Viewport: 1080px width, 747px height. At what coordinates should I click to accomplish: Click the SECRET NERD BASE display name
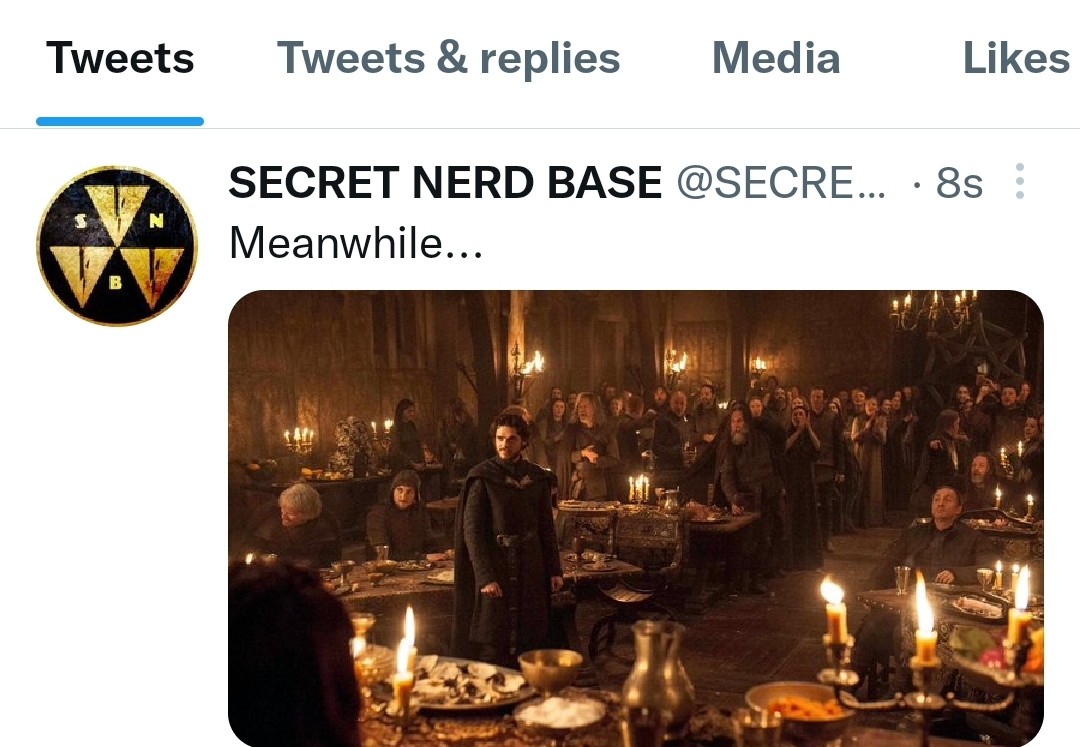pyautogui.click(x=445, y=183)
